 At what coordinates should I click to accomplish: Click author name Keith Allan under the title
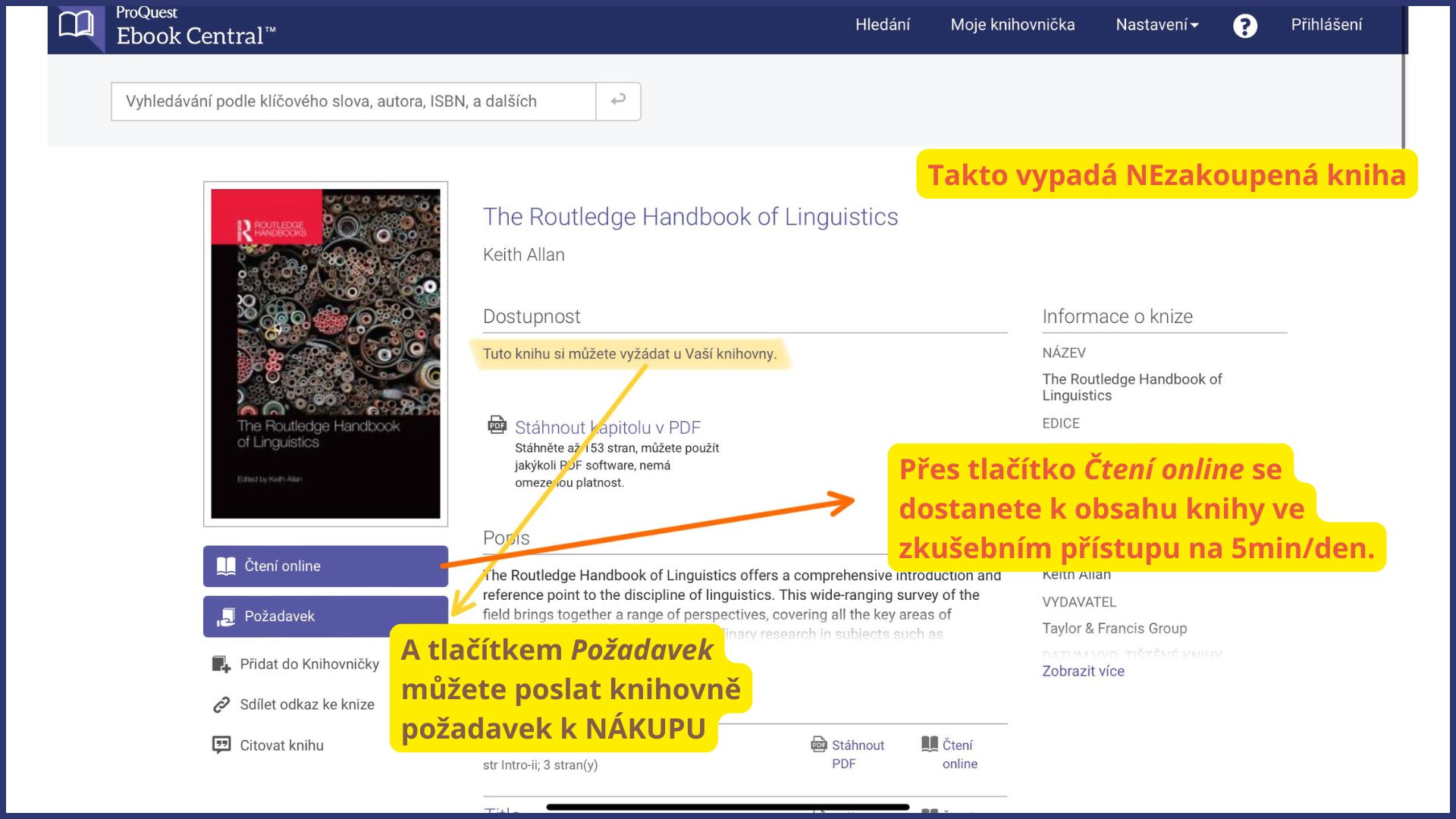pyautogui.click(x=524, y=255)
